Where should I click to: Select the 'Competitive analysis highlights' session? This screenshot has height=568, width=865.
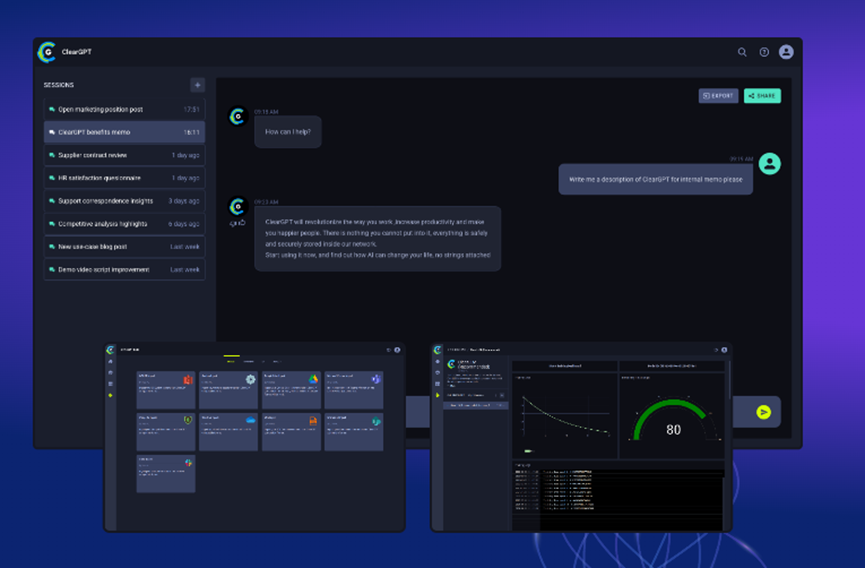point(124,224)
